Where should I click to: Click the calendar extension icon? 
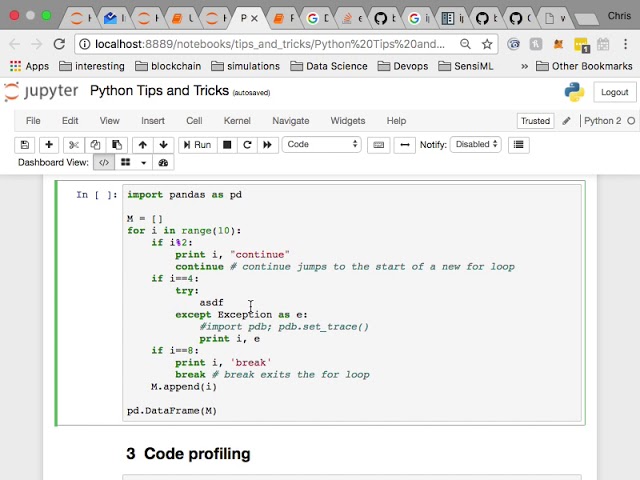point(603,44)
